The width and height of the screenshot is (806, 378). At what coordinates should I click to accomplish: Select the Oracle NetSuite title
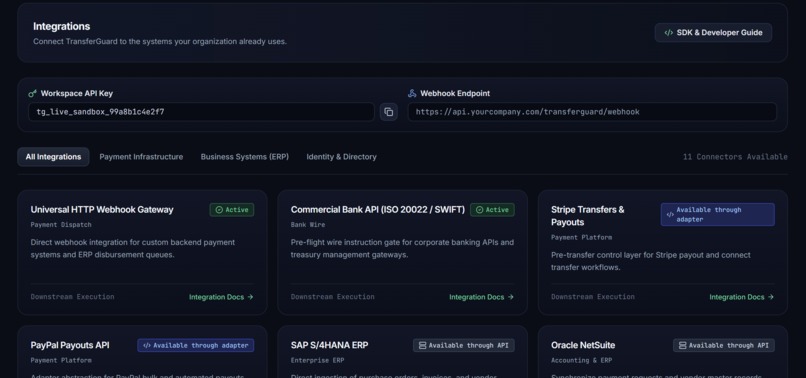tap(583, 345)
